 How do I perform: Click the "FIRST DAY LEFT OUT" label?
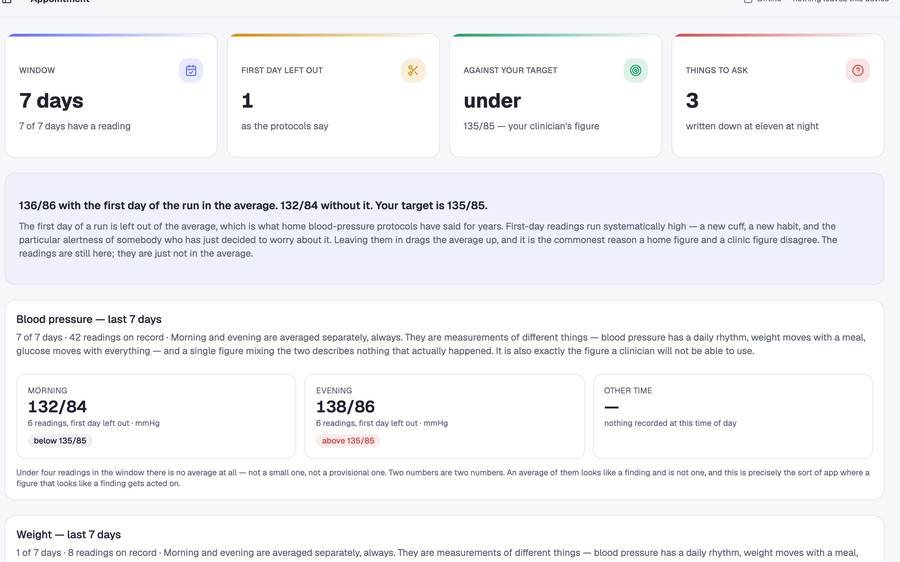282,70
